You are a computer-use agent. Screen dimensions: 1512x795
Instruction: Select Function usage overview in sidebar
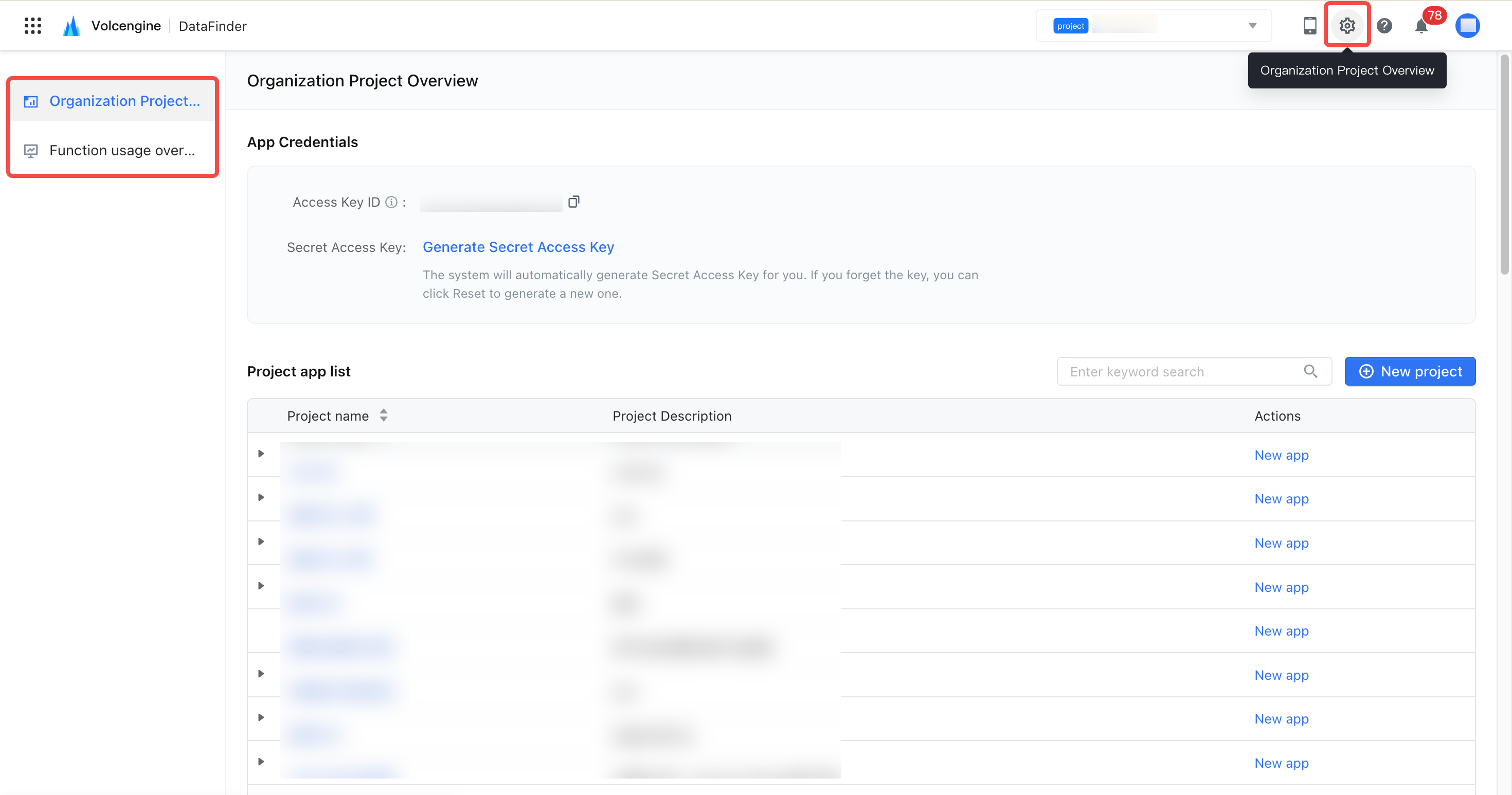click(x=113, y=150)
